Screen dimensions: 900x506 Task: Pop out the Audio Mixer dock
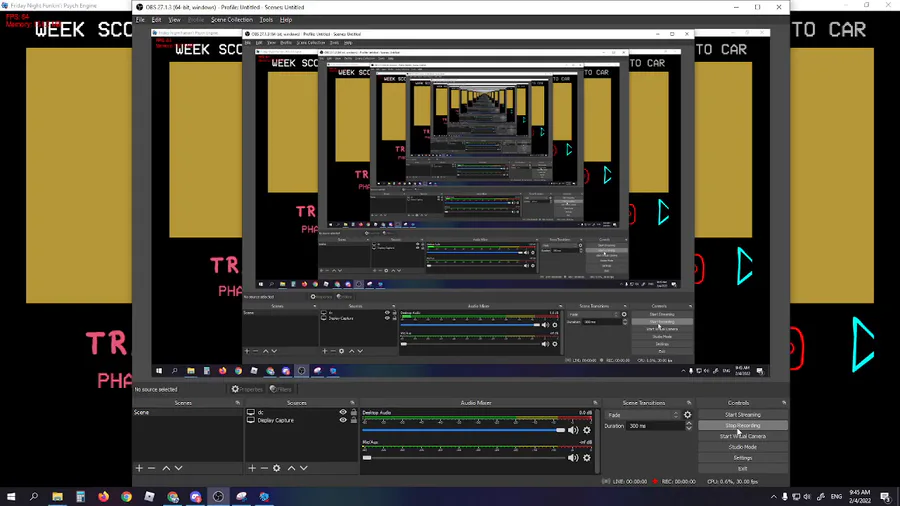[595, 403]
